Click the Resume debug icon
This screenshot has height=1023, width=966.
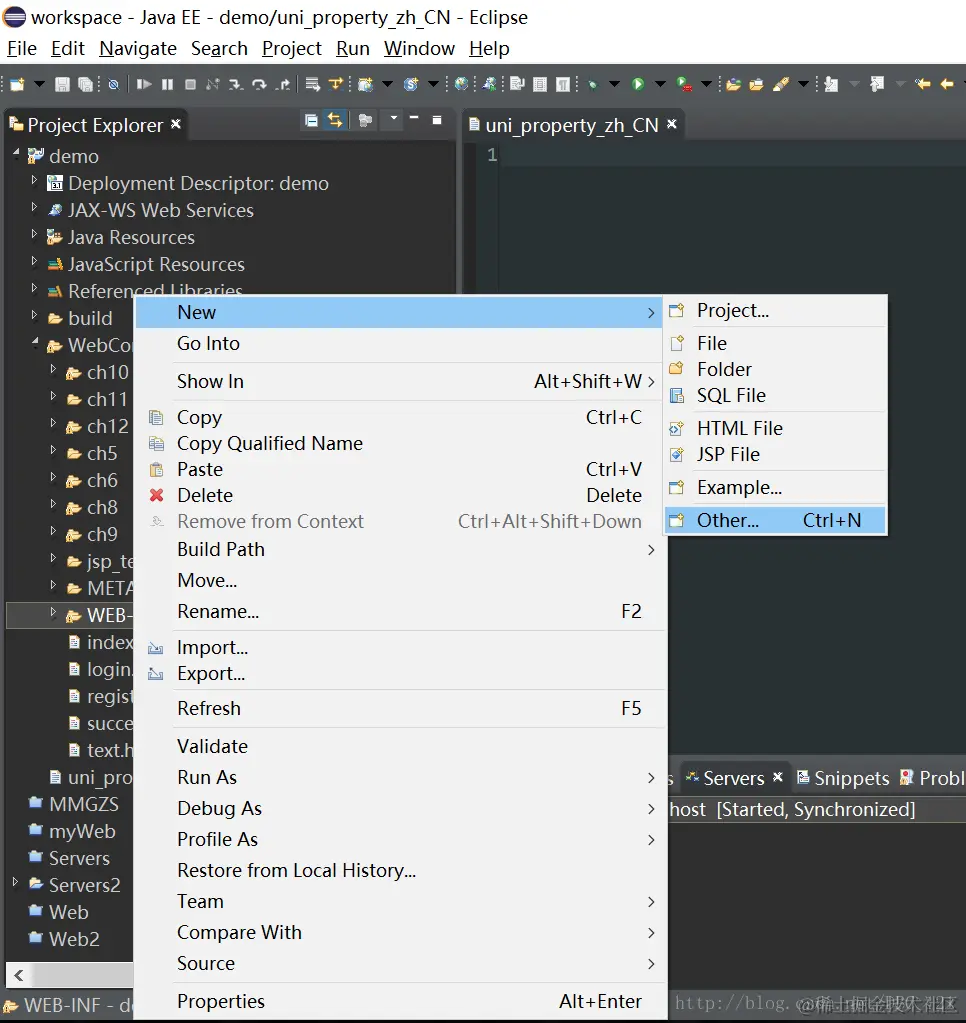point(144,84)
